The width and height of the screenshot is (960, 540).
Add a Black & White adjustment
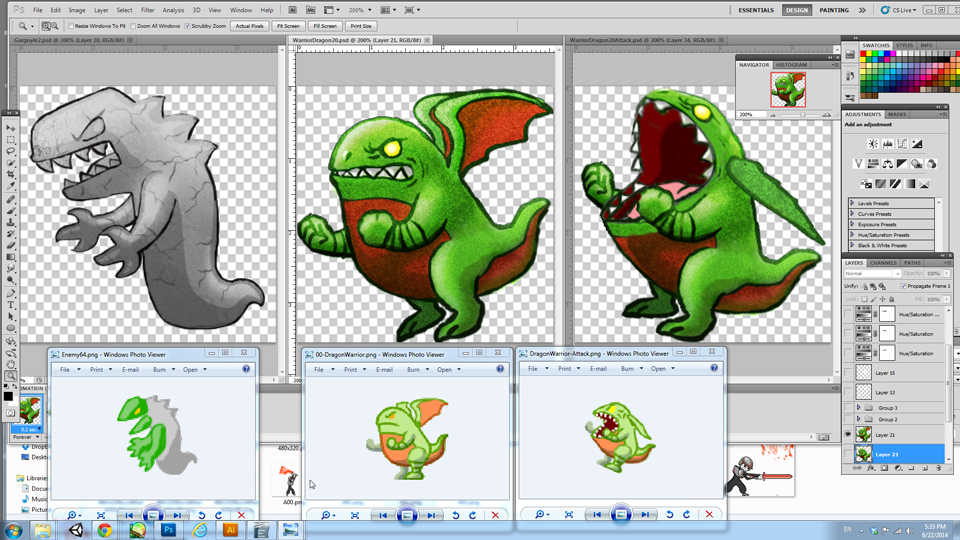(902, 164)
